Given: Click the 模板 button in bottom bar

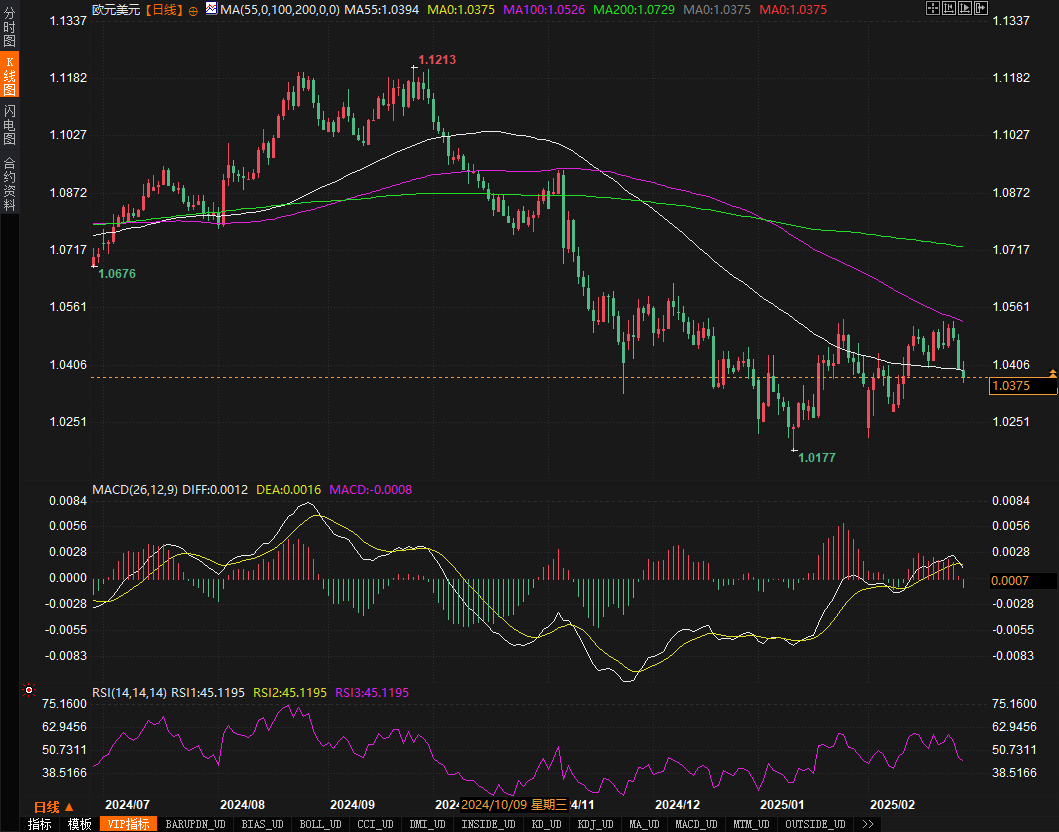Looking at the screenshot, I should (79, 824).
